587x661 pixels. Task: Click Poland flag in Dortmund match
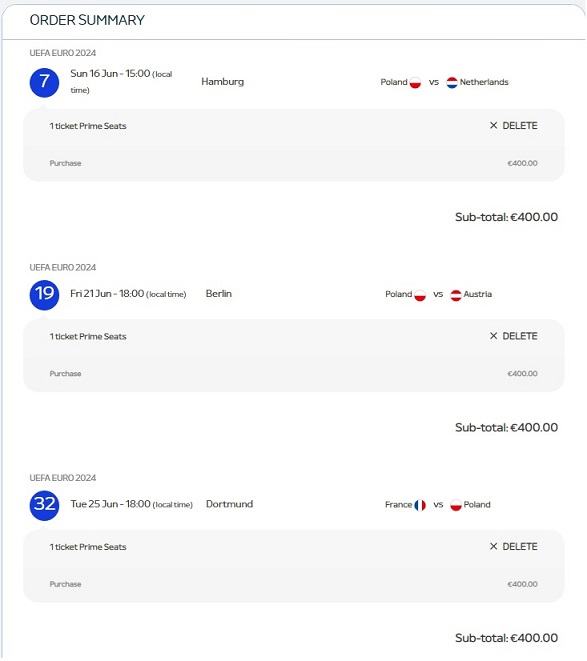456,505
